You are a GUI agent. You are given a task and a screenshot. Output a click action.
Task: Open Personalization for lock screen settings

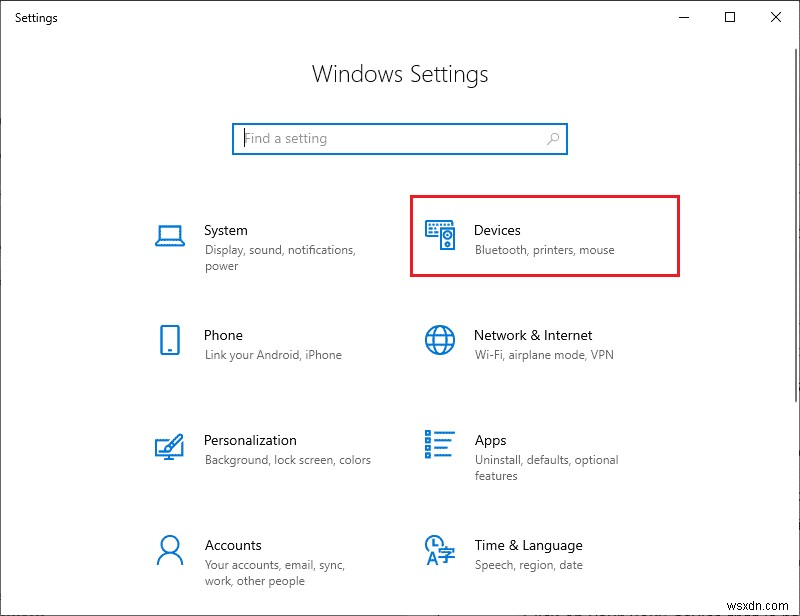251,440
